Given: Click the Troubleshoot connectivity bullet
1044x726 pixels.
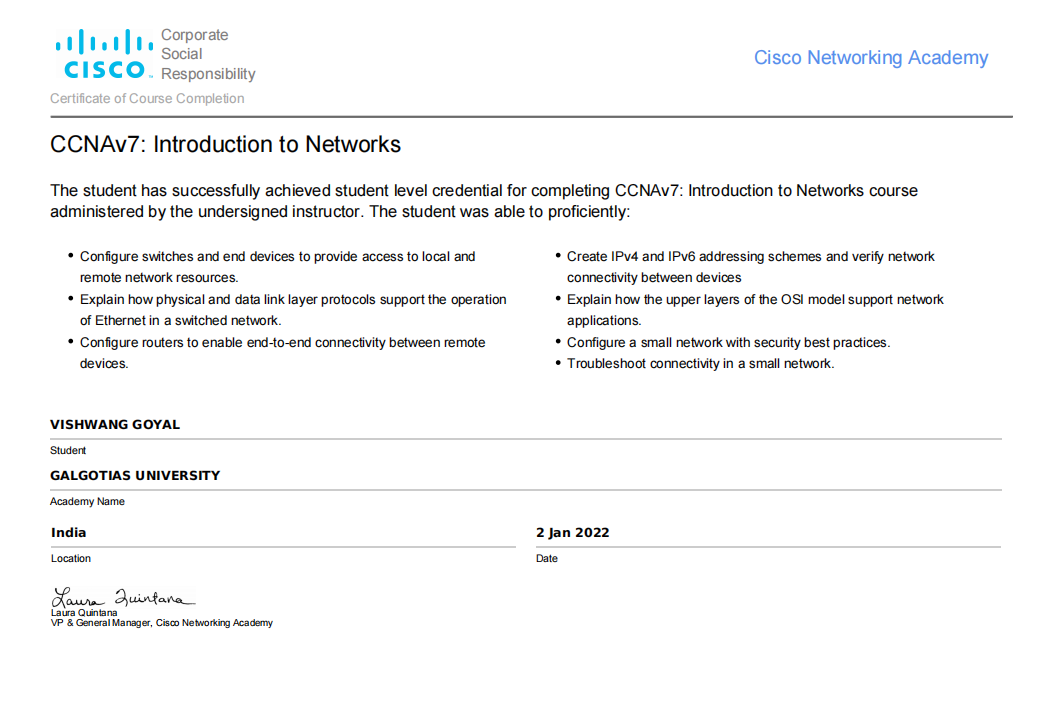Looking at the screenshot, I should pos(700,363).
